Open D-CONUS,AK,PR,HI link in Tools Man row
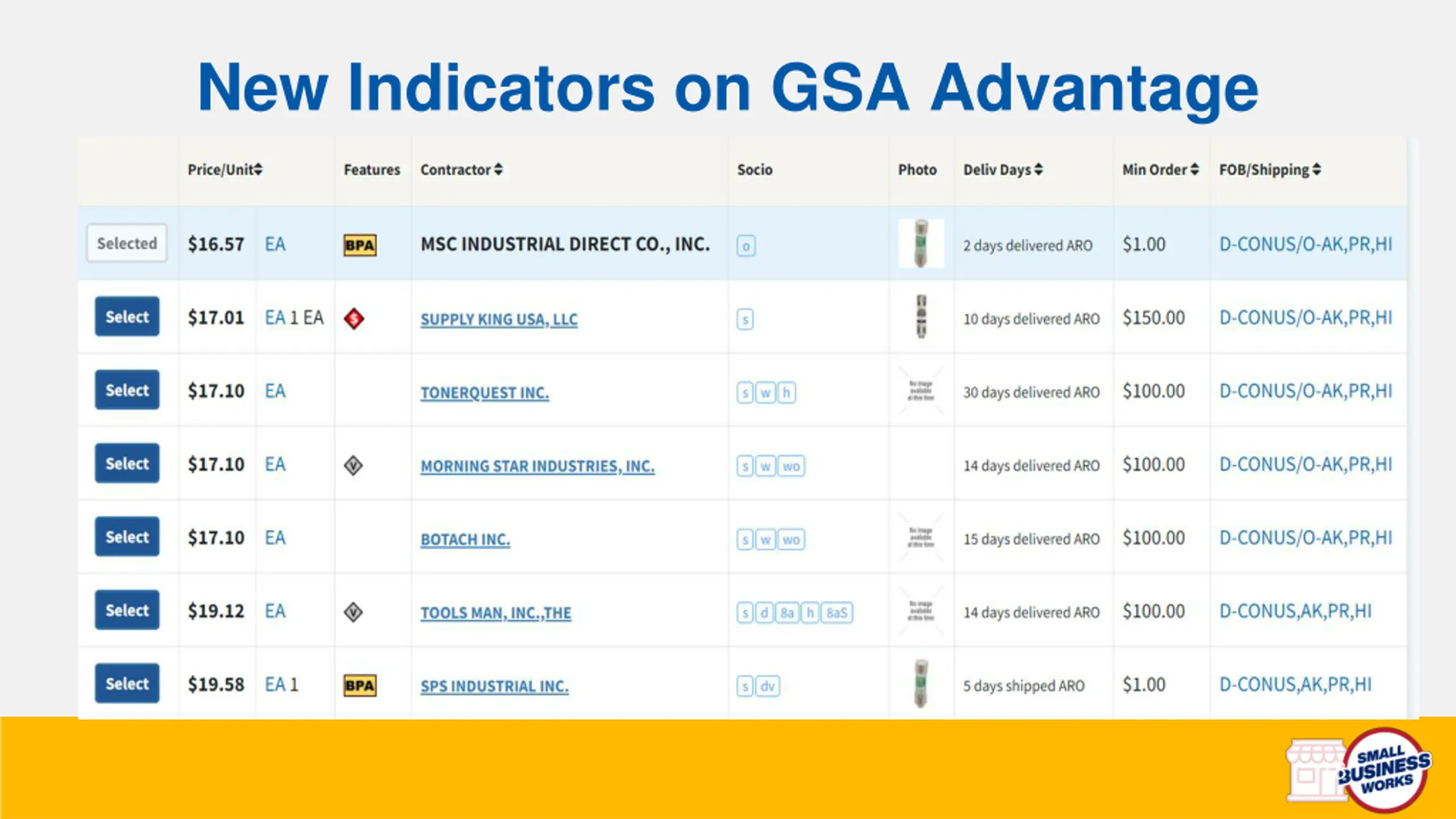1456x819 pixels. coord(1296,611)
